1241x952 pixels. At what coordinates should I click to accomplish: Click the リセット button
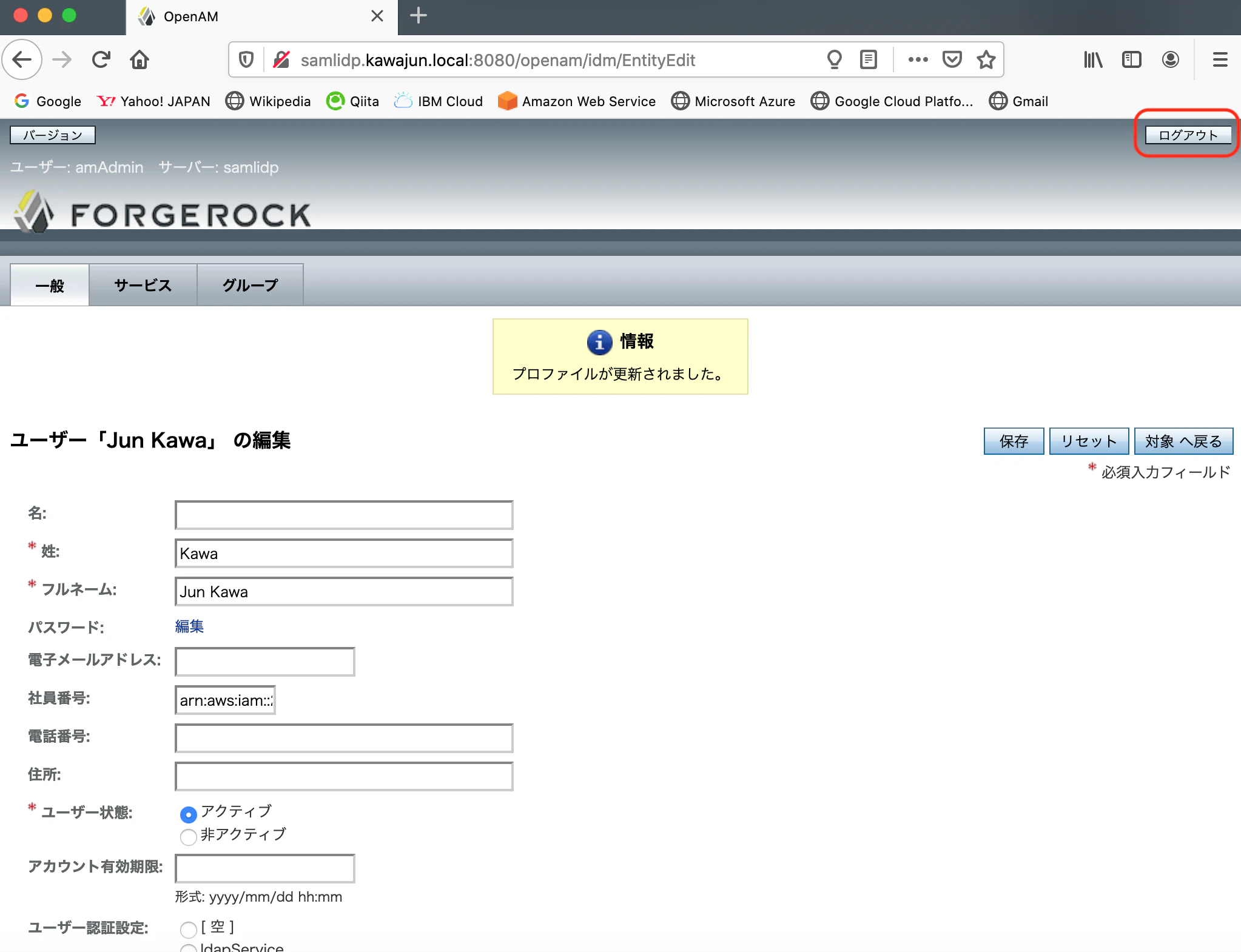coord(1089,441)
